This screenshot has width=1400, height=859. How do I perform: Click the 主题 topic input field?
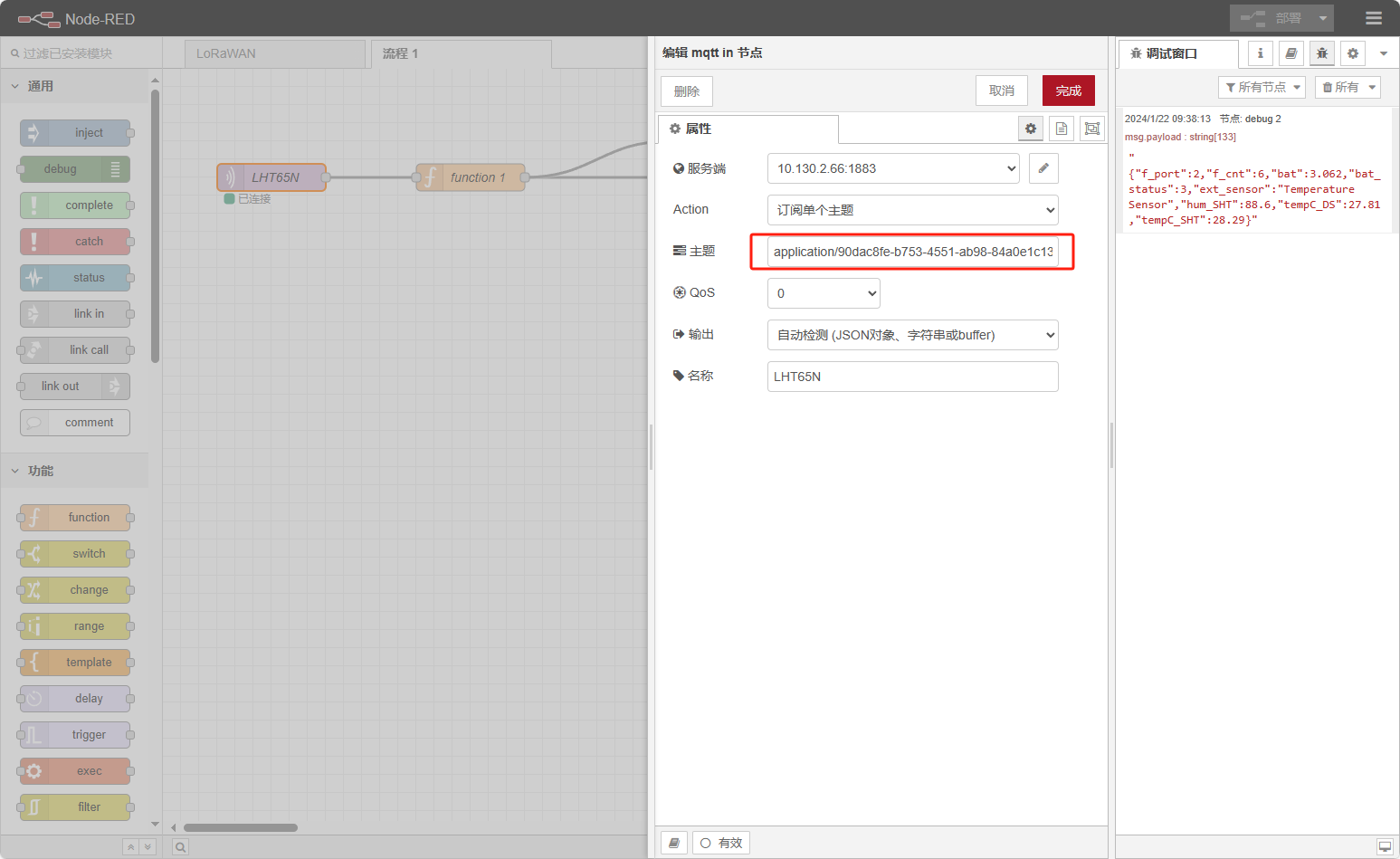[913, 252]
